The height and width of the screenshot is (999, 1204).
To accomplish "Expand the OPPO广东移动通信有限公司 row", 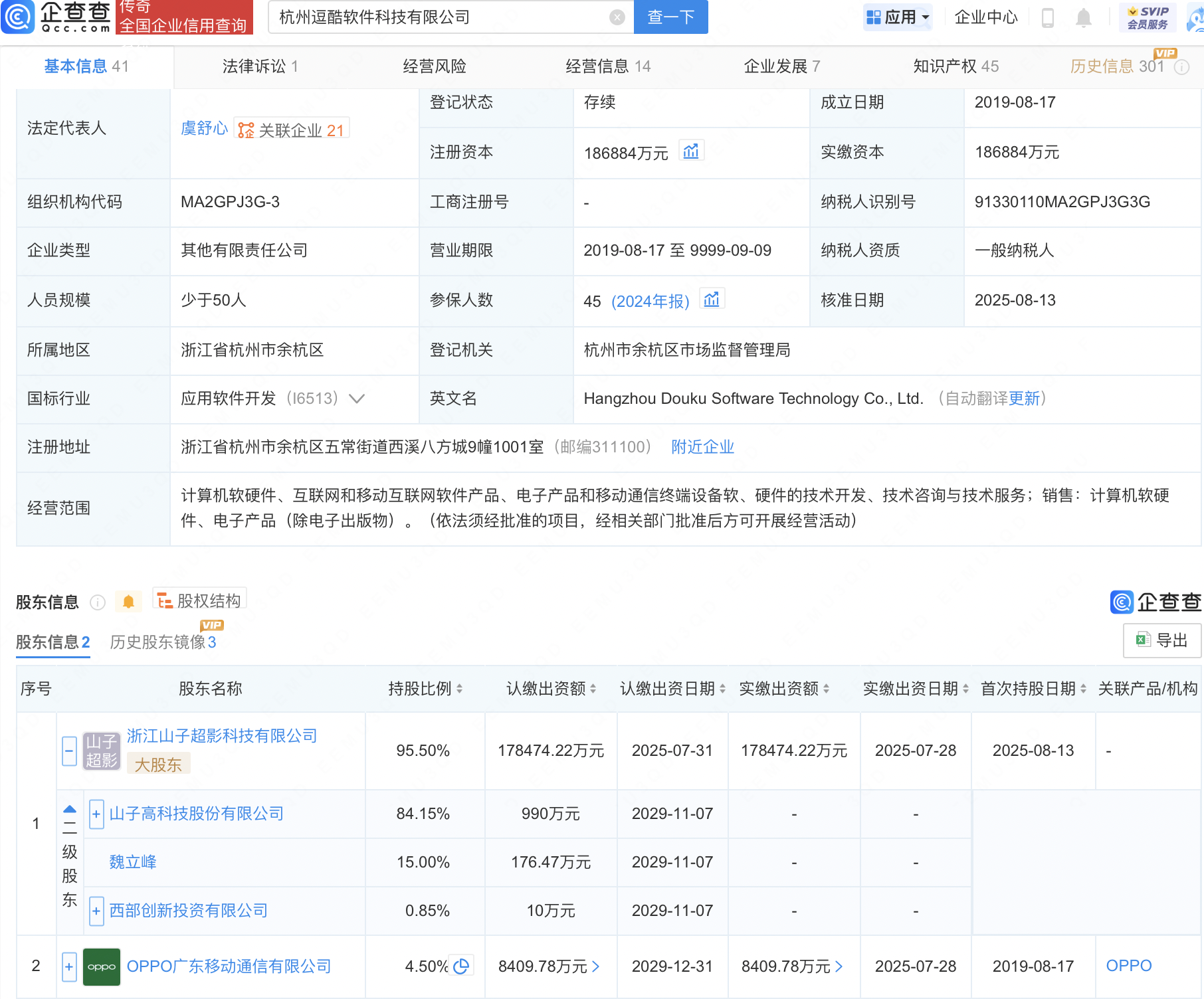I will tap(69, 966).
